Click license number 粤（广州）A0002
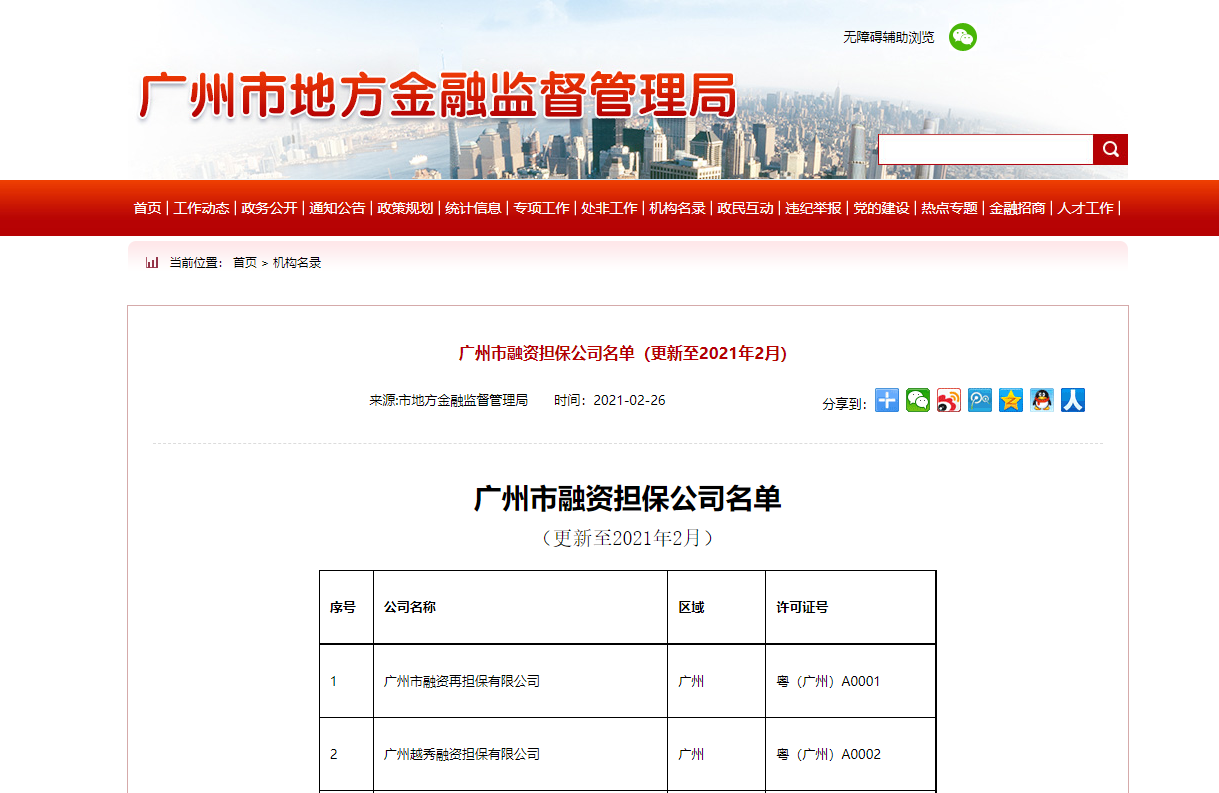The height and width of the screenshot is (793, 1219). point(828,754)
